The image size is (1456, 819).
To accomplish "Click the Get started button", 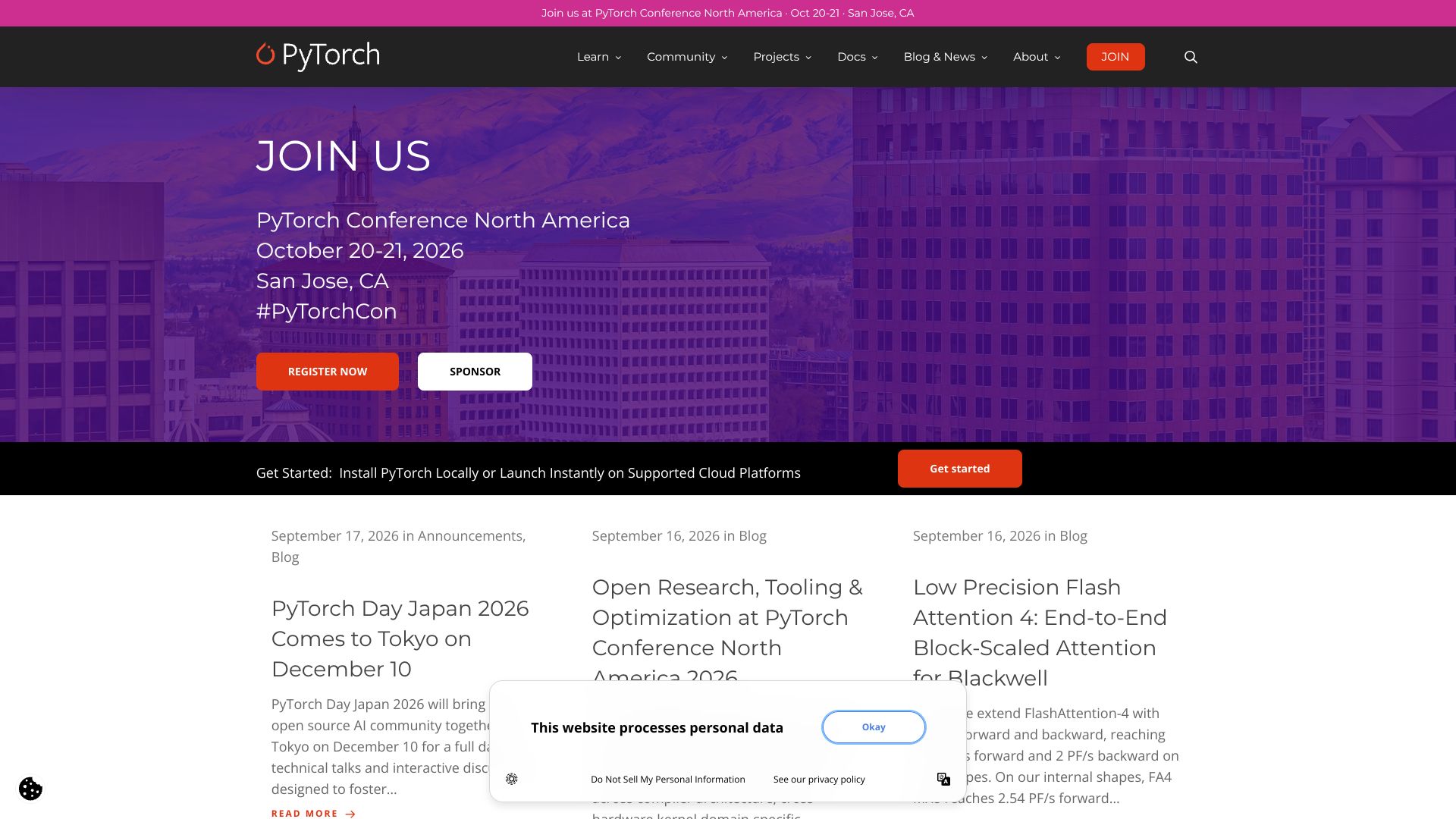I will coord(960,469).
